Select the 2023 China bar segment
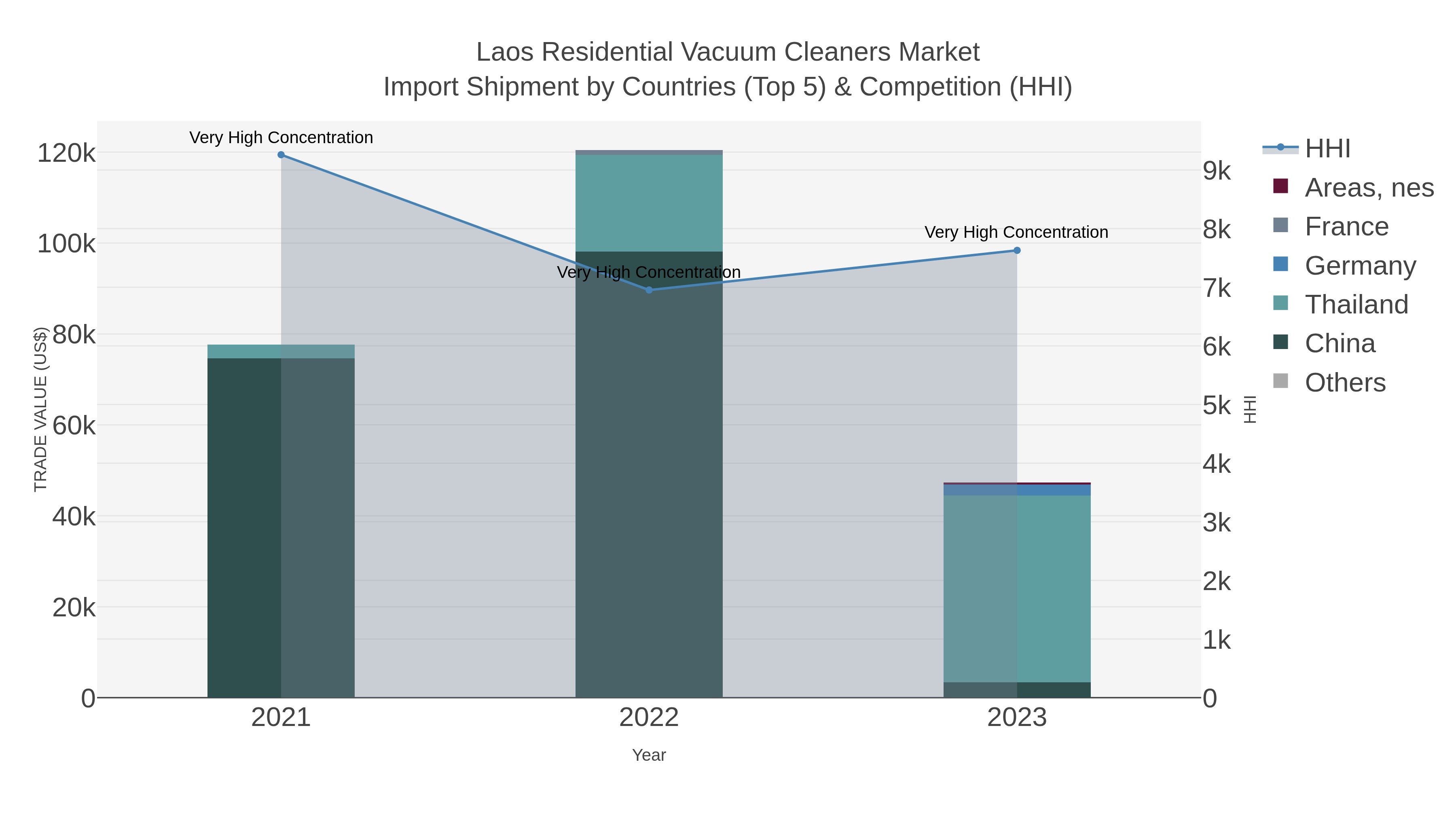The height and width of the screenshot is (819, 1456). (1017, 690)
